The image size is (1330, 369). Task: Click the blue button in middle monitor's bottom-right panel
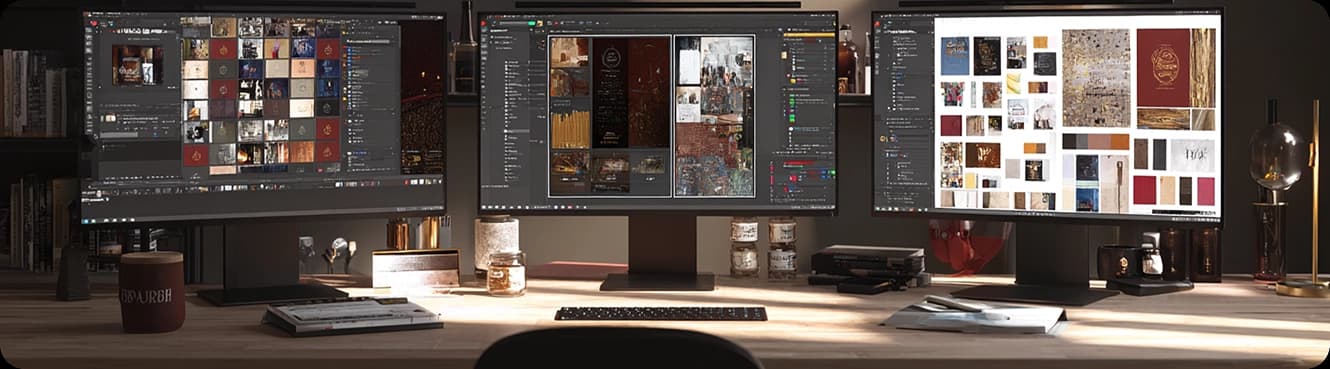pos(824,172)
